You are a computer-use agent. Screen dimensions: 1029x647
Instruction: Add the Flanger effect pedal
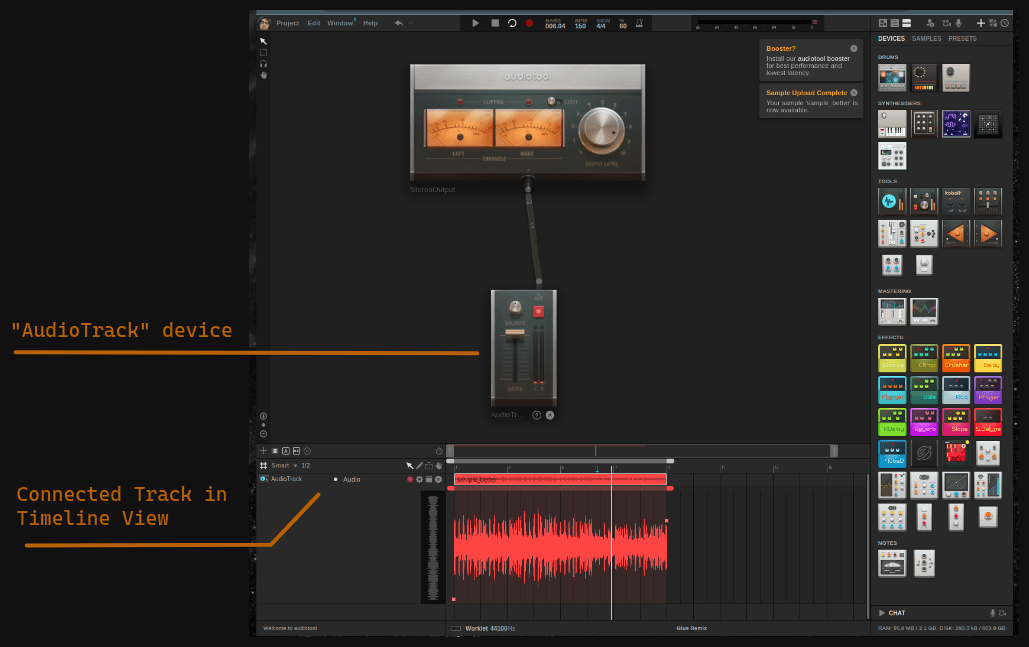(x=892, y=390)
